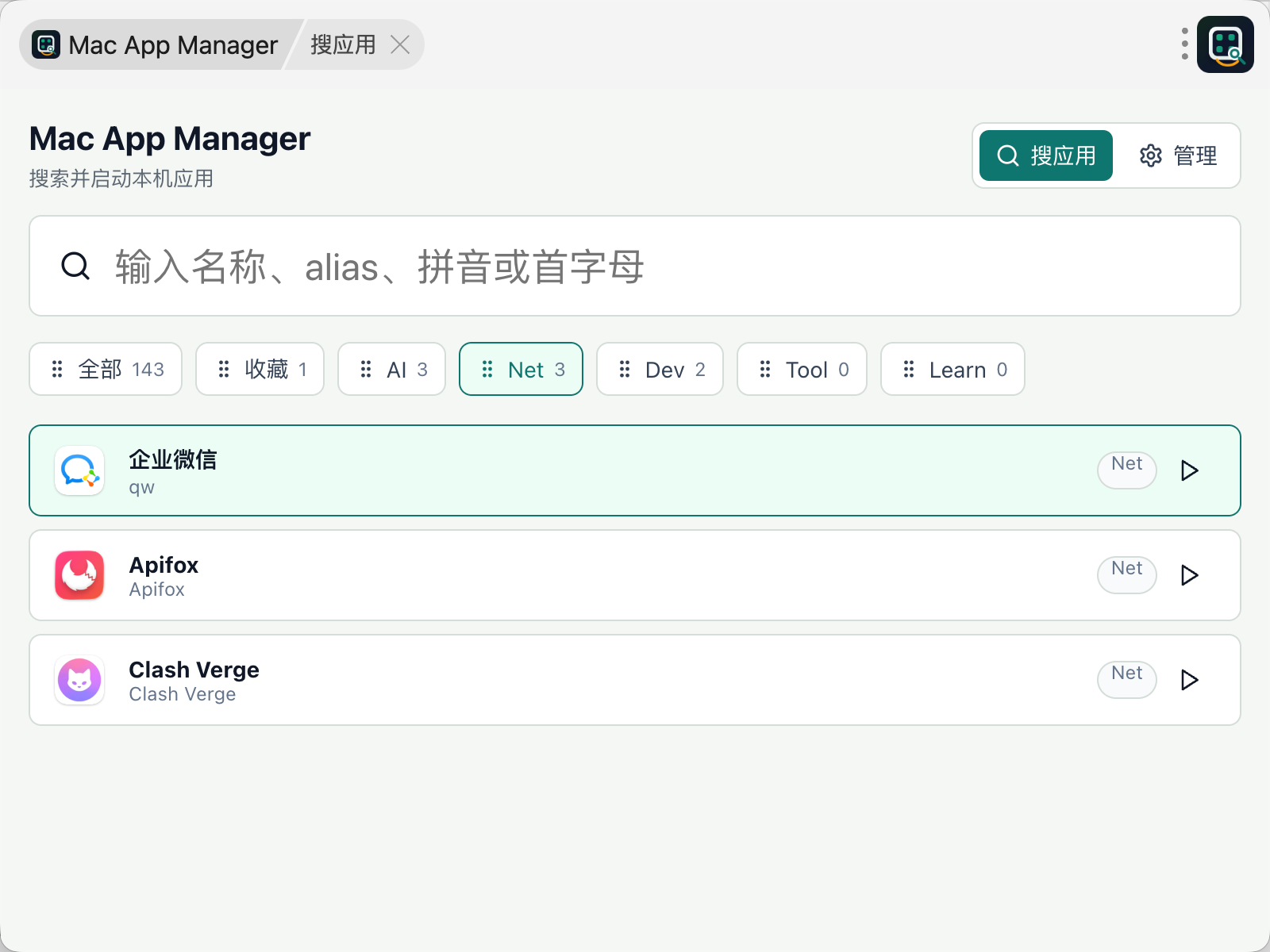Click the drag handle on the Tool filter

[x=765, y=369]
